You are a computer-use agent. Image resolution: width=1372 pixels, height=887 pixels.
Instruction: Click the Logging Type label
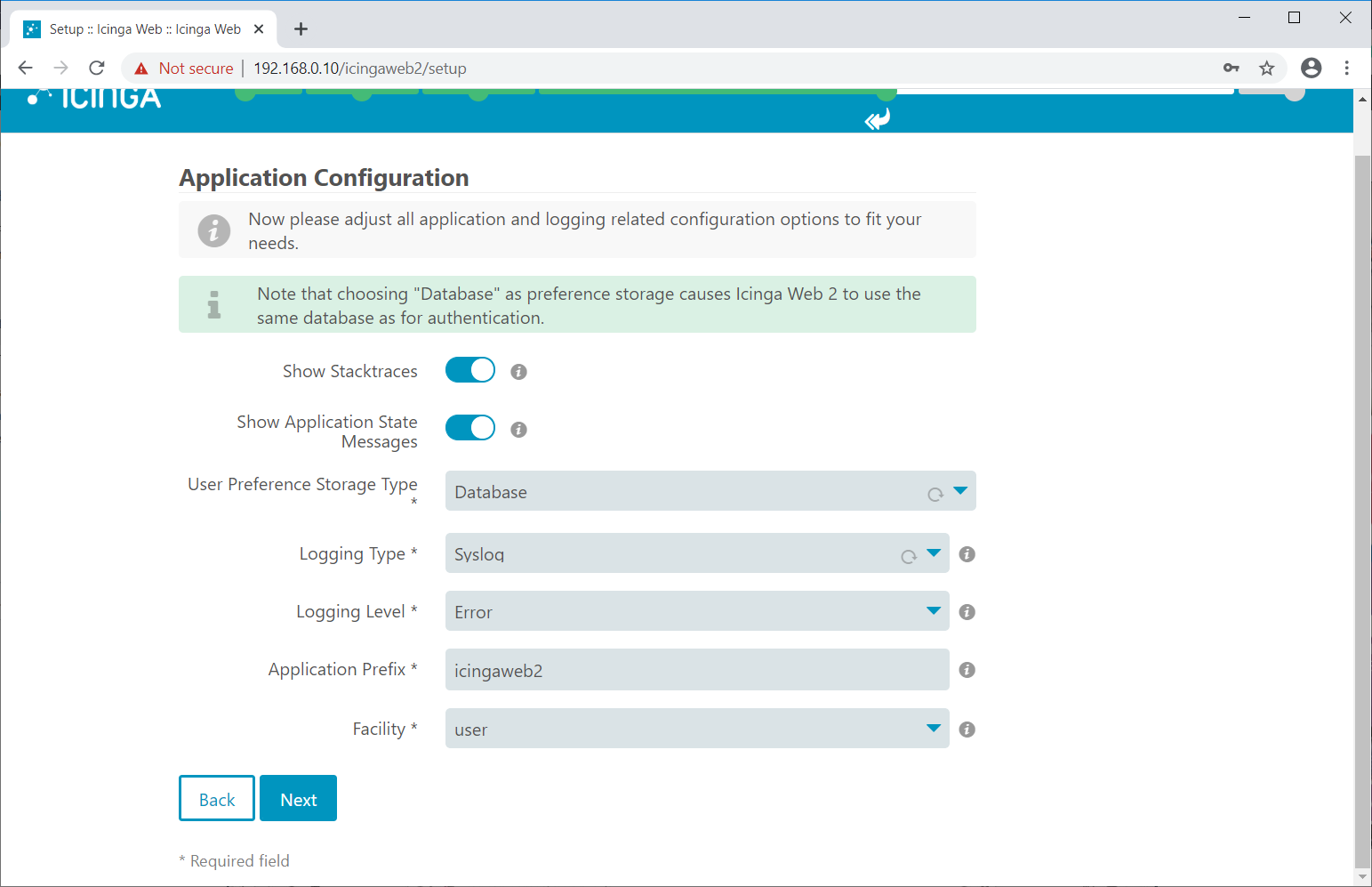358,553
